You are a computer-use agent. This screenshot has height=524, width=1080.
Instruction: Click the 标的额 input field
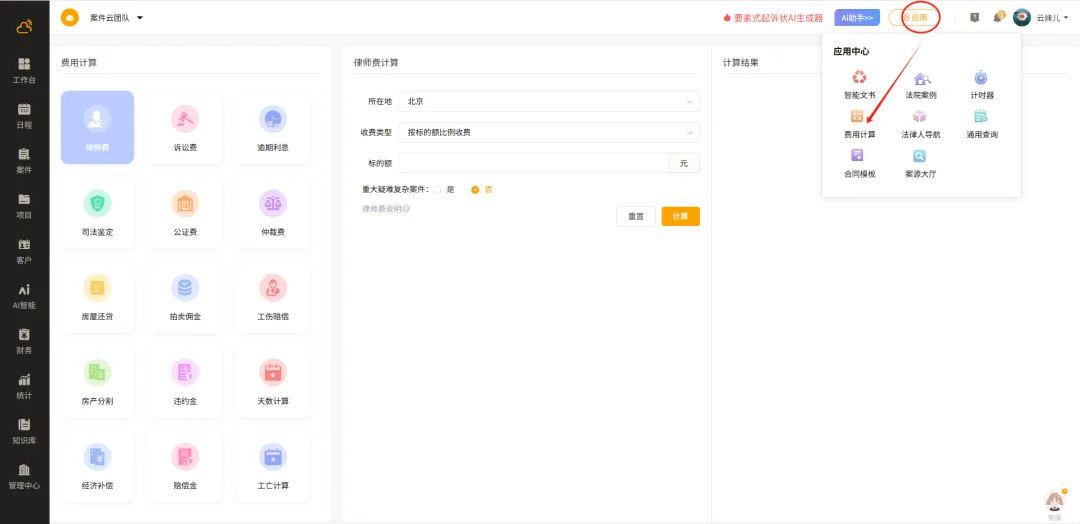click(x=532, y=163)
